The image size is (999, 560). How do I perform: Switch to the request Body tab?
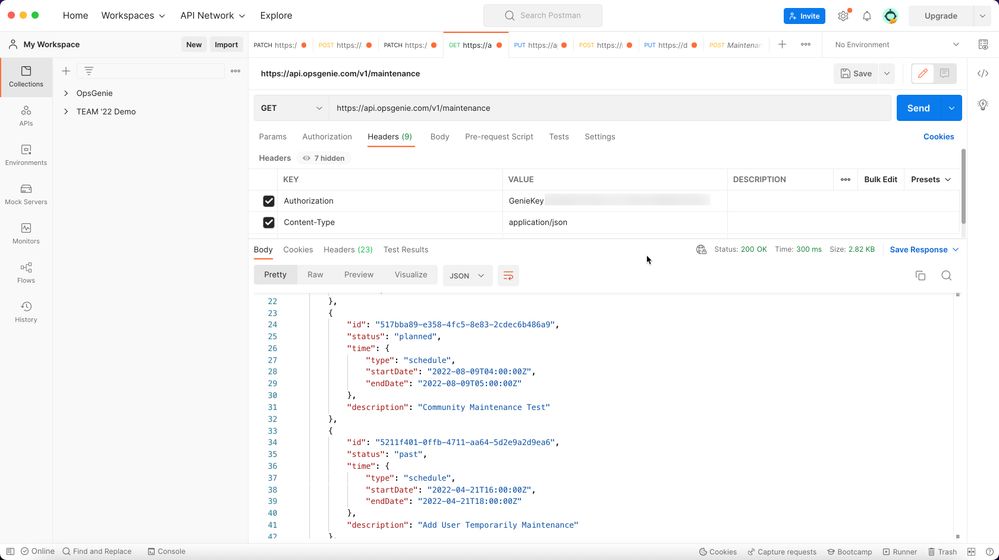click(440, 137)
